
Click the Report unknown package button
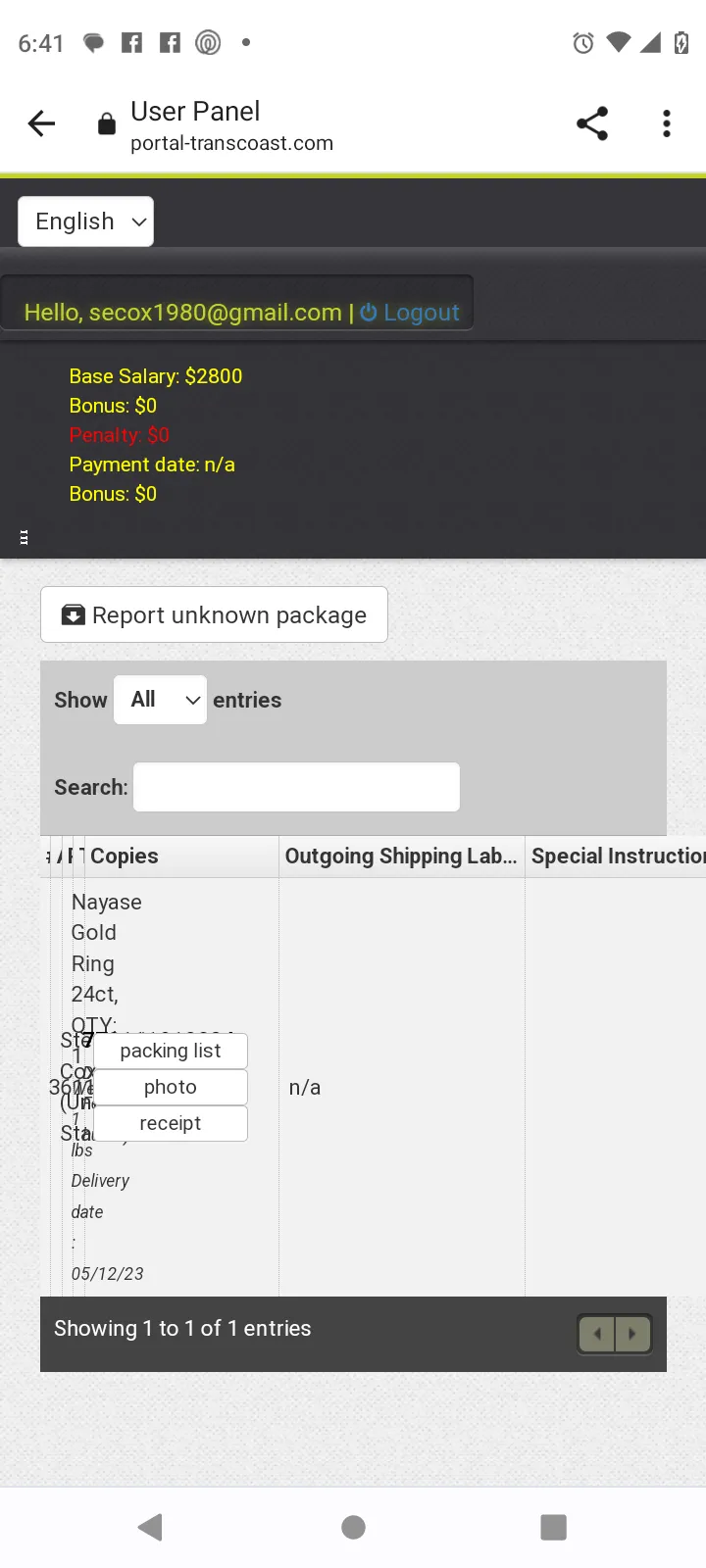point(214,614)
